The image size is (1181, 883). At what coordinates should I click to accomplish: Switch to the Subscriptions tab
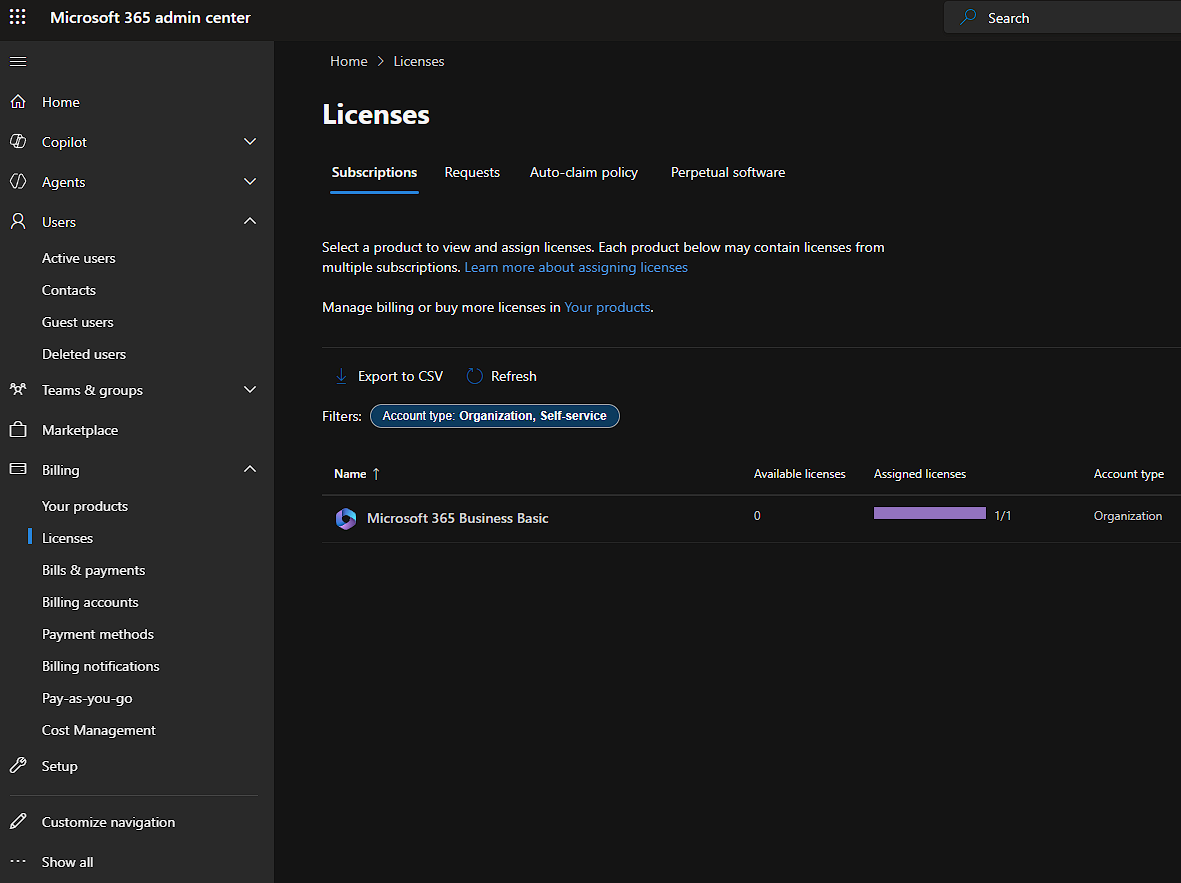click(374, 173)
